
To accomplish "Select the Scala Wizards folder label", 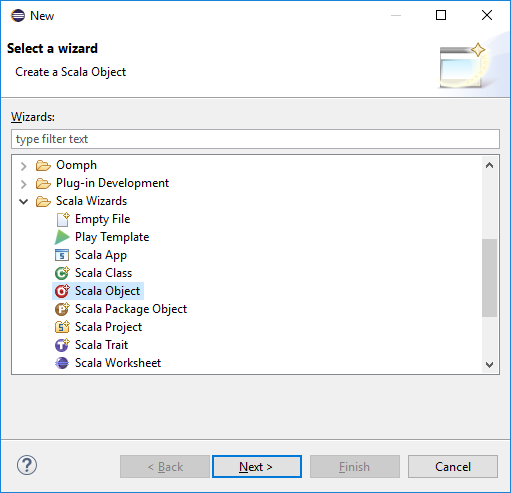I will point(91,201).
